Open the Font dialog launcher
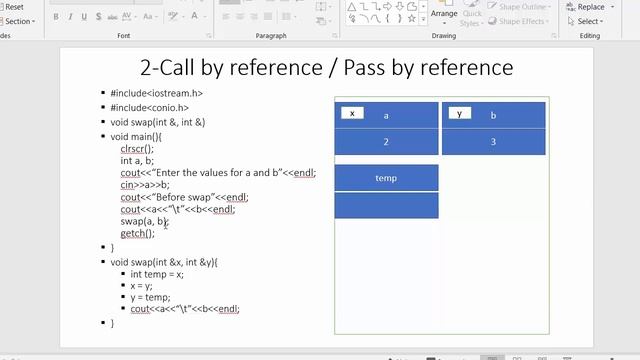This screenshot has height=360, width=640. [x=209, y=36]
